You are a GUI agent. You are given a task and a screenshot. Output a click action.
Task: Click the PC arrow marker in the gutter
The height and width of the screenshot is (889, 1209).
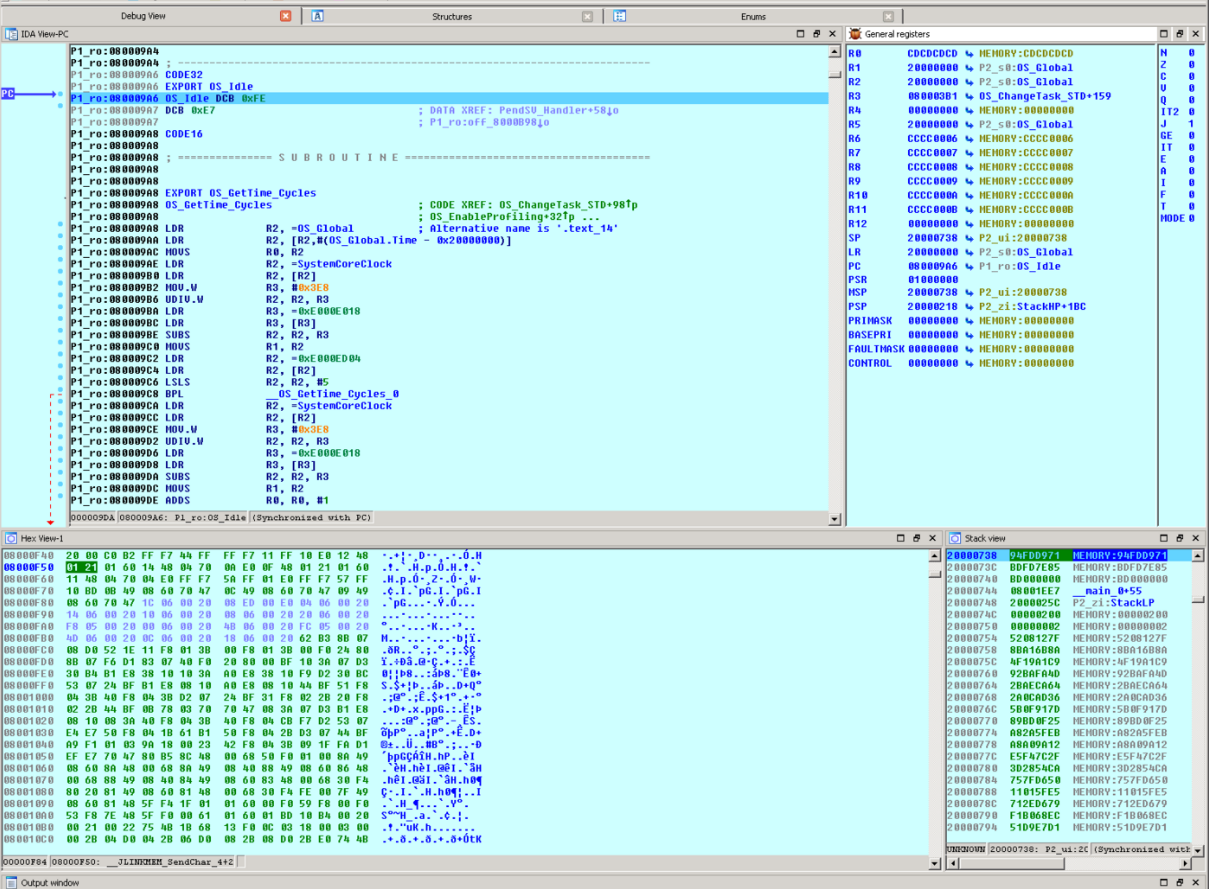click(x=27, y=94)
